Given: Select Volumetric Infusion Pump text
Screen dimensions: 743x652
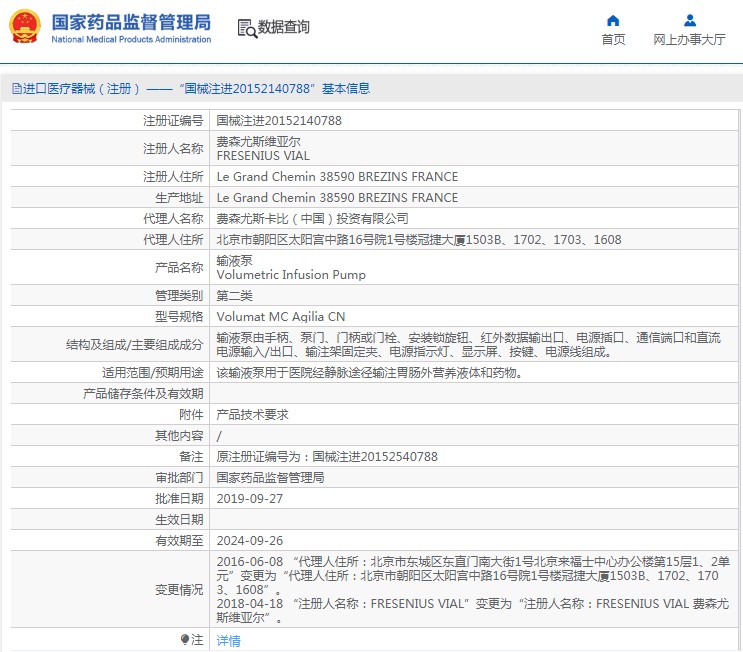Looking at the screenshot, I should click(291, 275).
